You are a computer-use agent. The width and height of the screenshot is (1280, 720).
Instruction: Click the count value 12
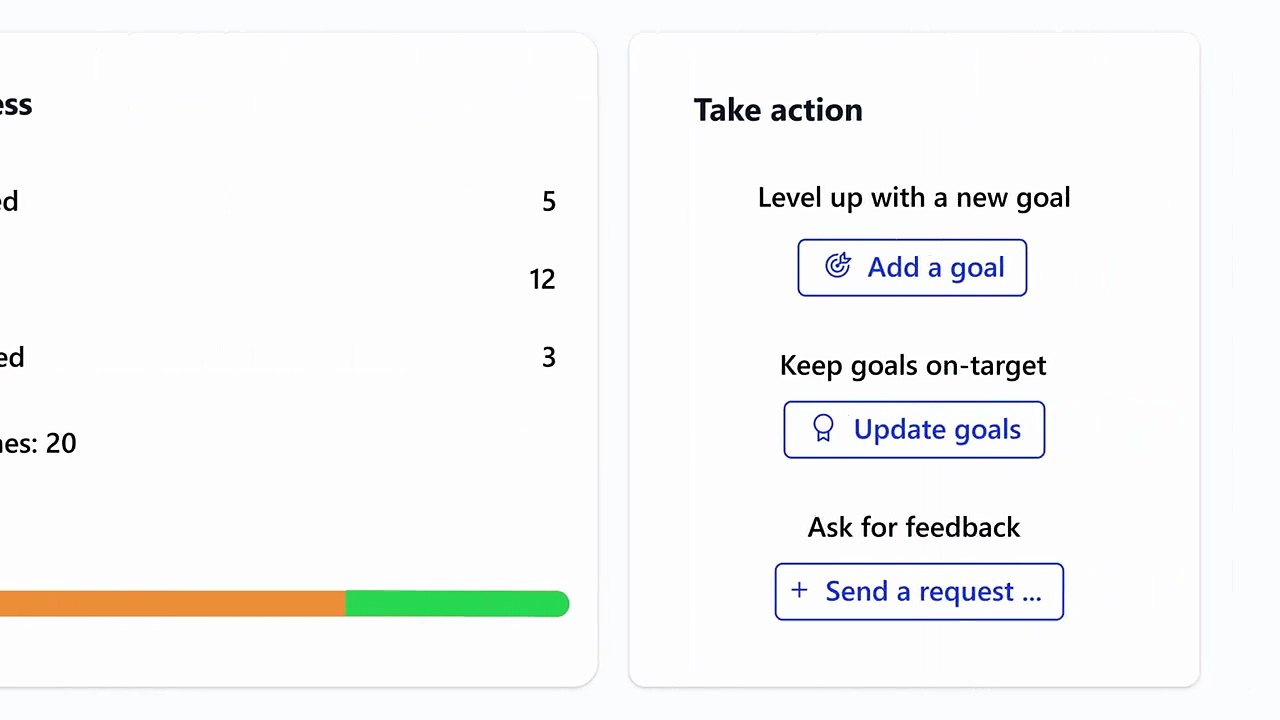click(x=542, y=280)
